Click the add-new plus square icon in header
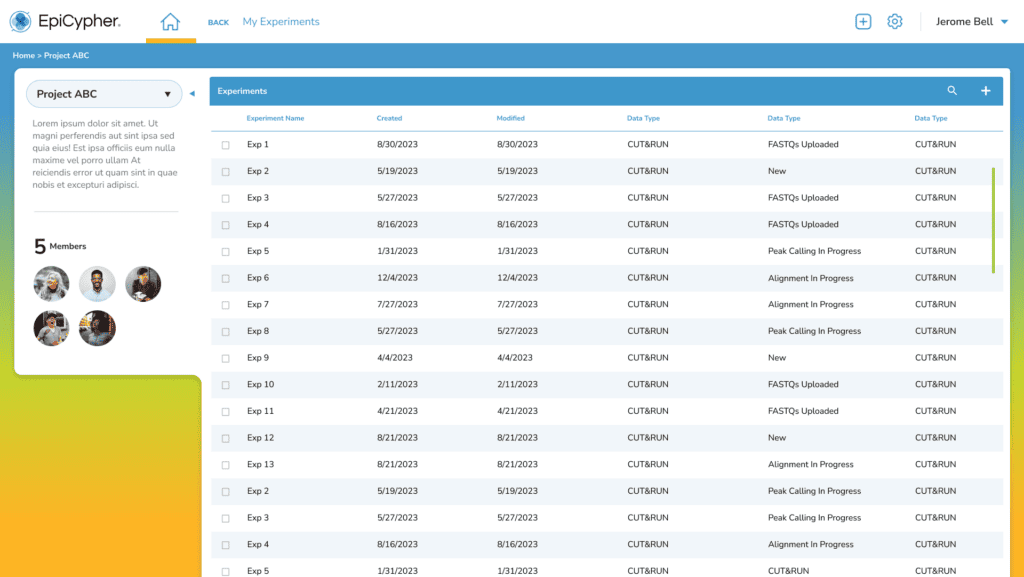The image size is (1024, 577). click(863, 22)
